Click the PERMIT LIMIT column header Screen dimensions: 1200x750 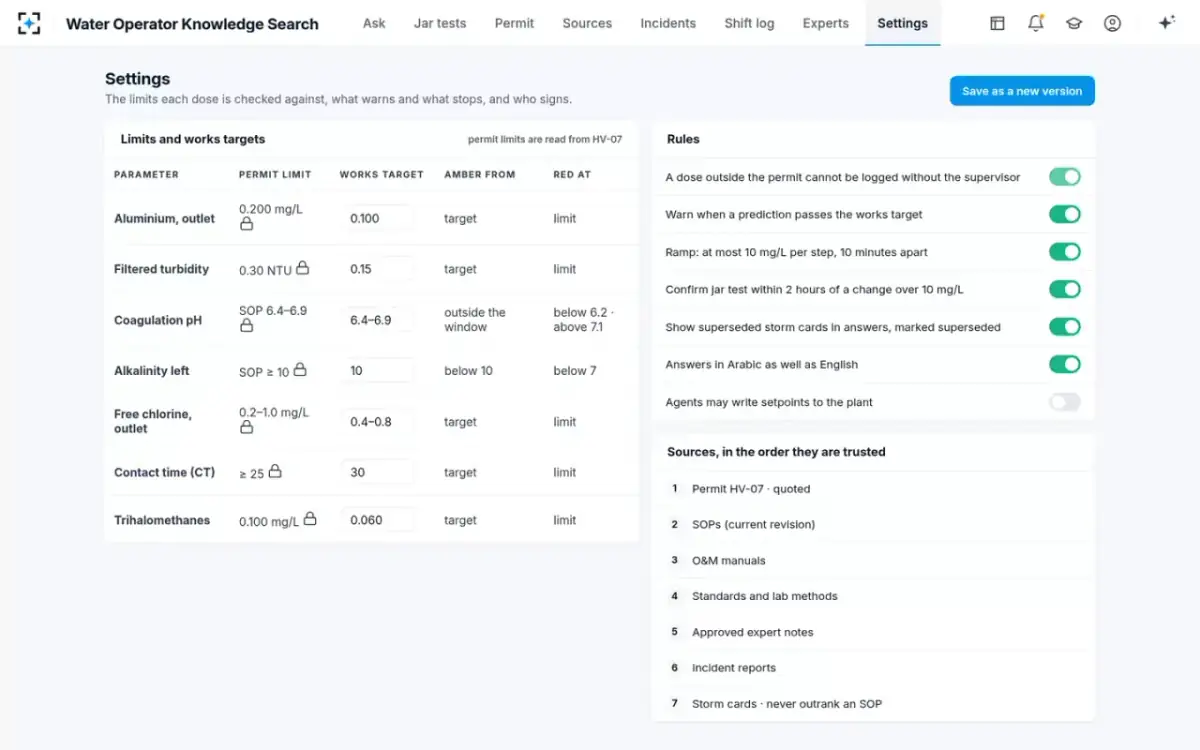coord(275,174)
